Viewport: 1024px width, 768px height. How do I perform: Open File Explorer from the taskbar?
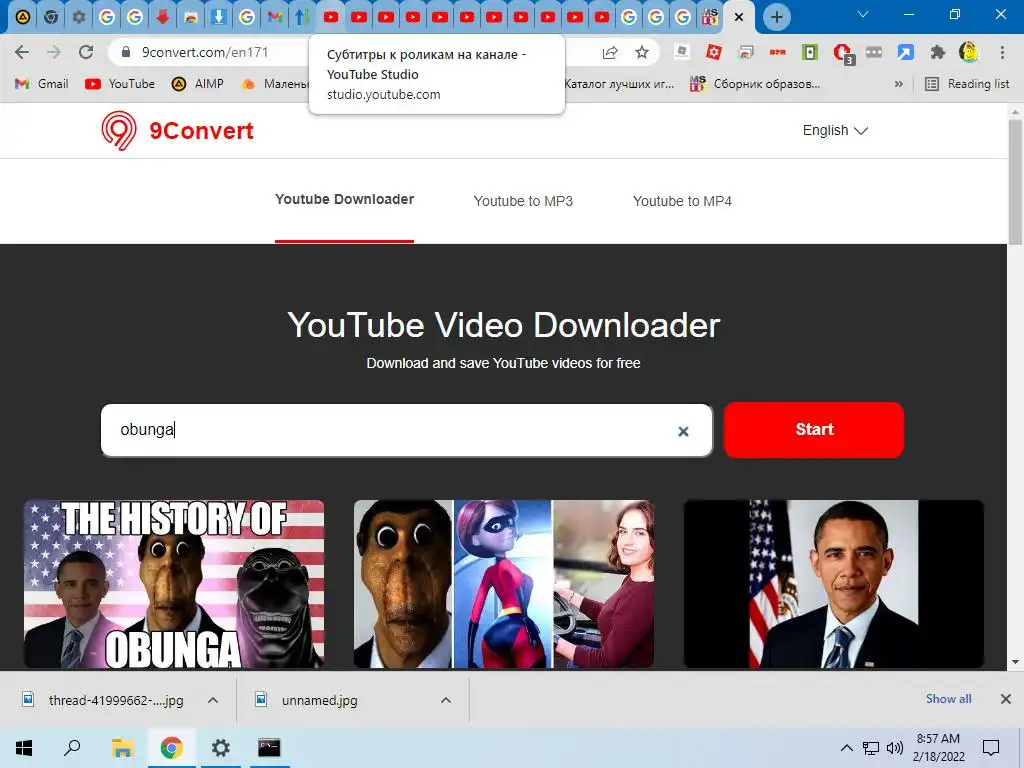click(122, 748)
